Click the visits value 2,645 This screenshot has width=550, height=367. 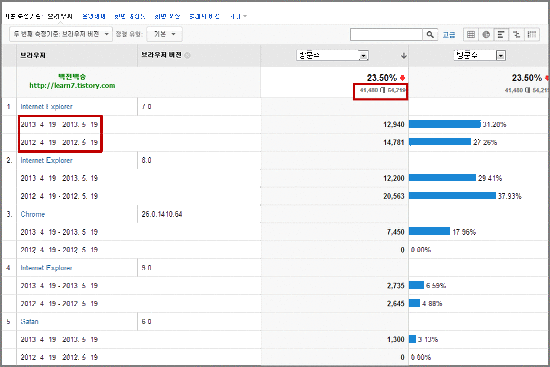pyautogui.click(x=396, y=303)
